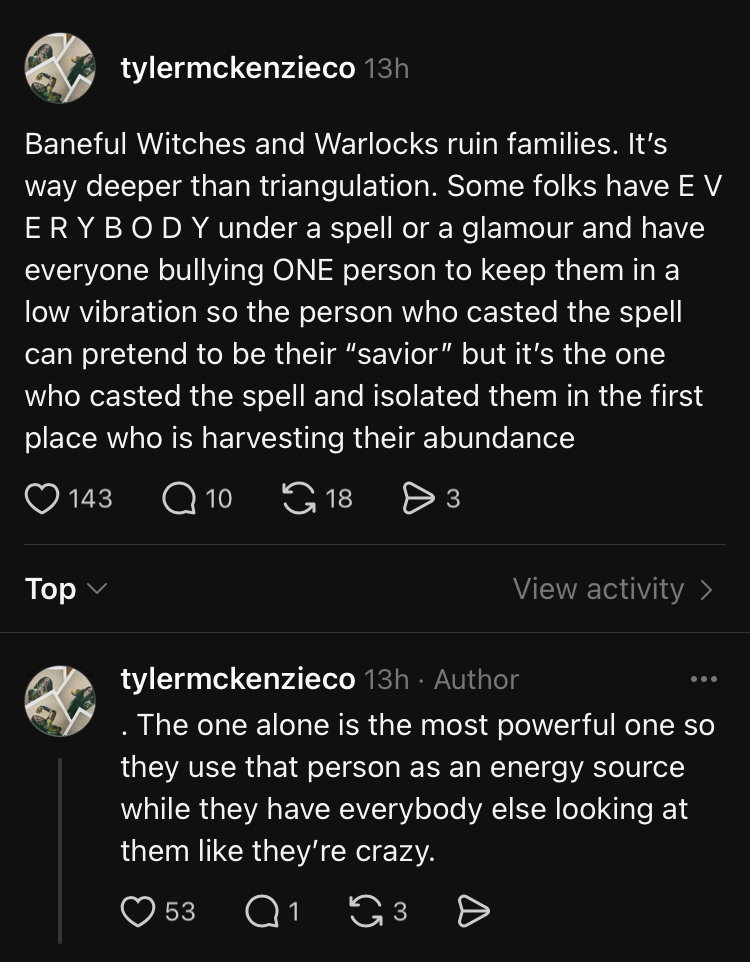
Task: Open the reply text about energy source
Action: coord(418,789)
